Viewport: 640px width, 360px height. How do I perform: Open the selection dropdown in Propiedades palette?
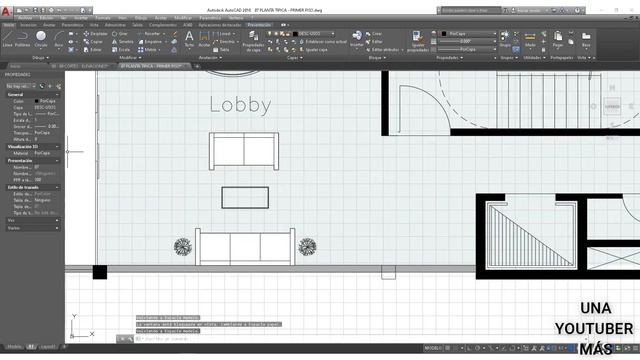point(21,86)
